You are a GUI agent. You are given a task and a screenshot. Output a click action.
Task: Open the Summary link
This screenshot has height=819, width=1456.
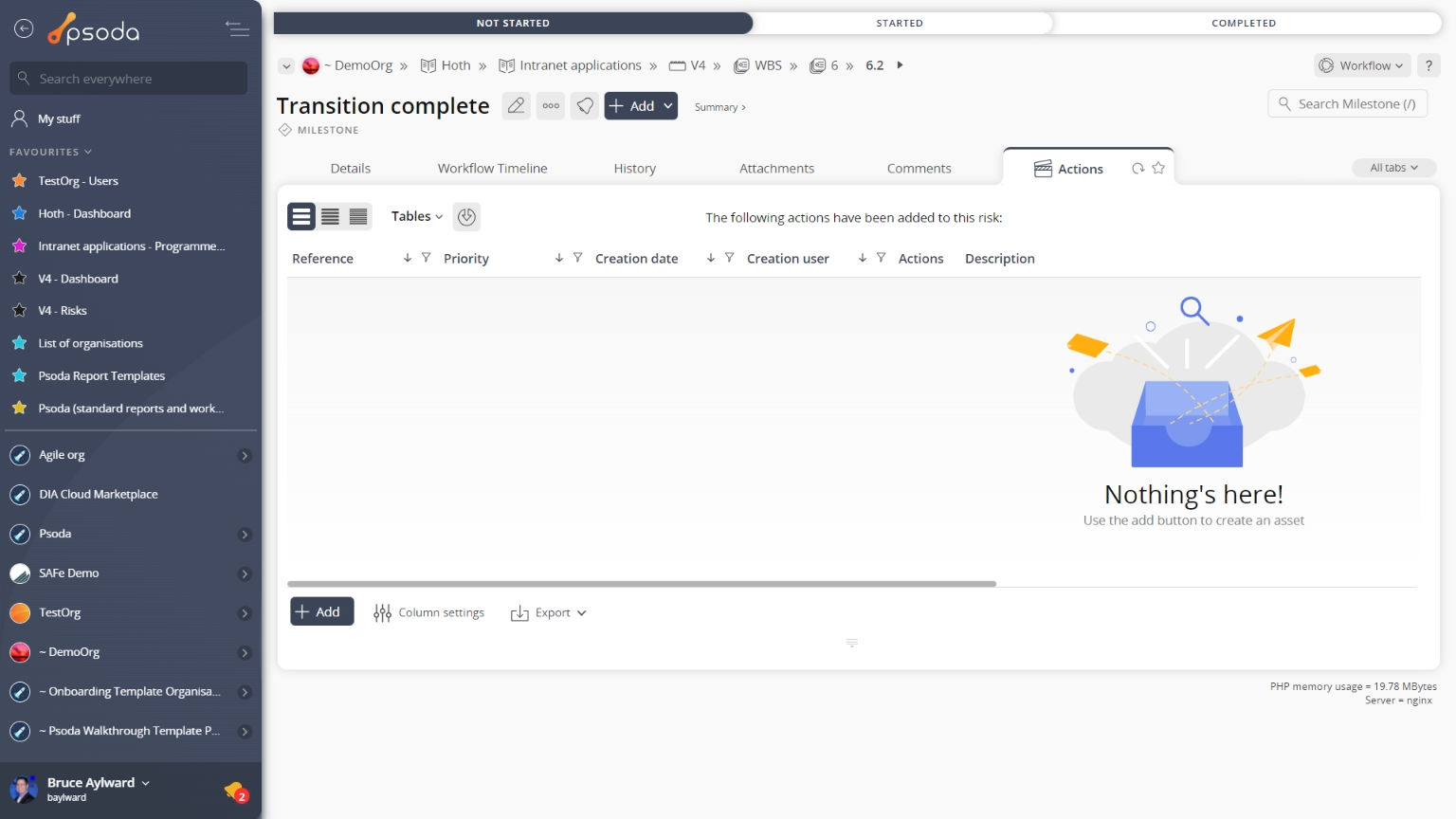point(719,107)
